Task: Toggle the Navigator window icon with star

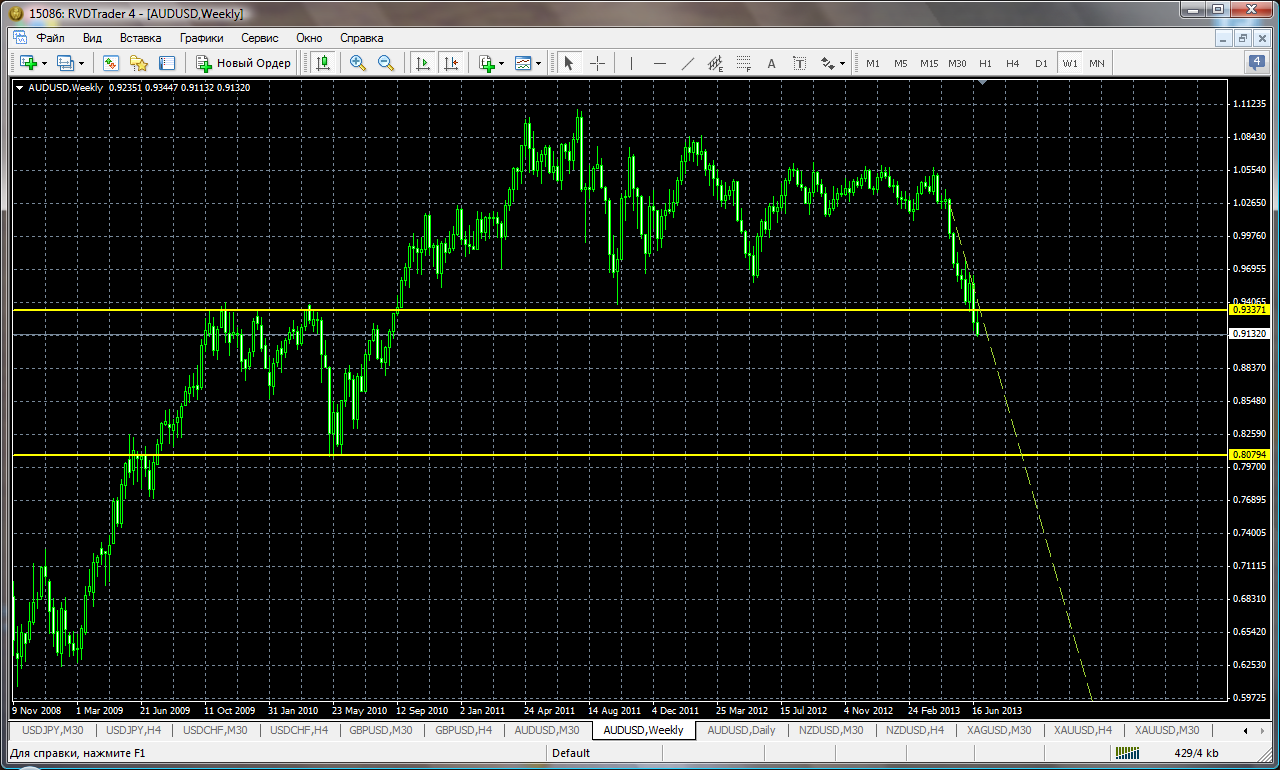Action: 138,63
